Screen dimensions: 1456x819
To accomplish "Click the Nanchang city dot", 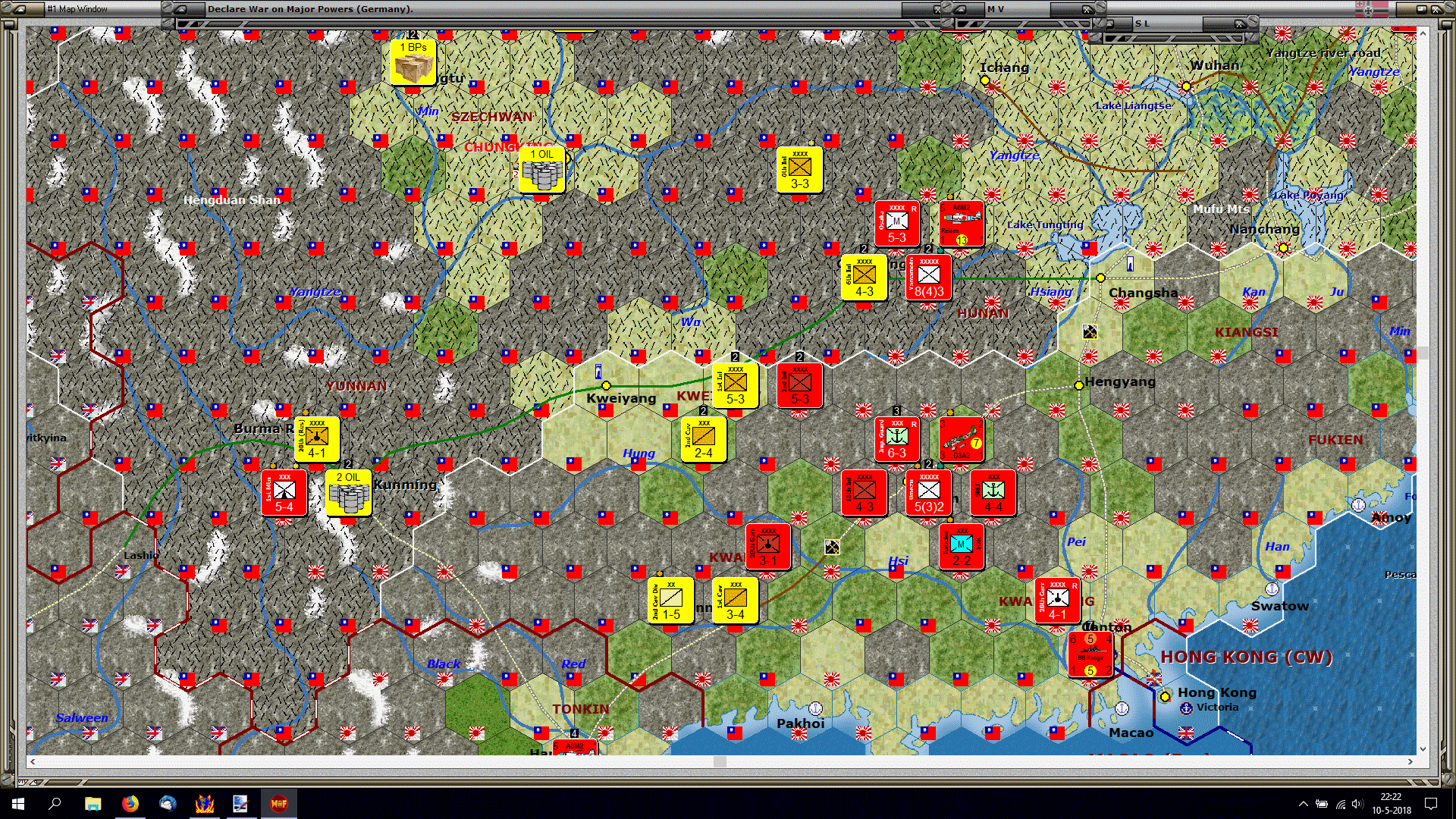I will click(x=1283, y=248).
